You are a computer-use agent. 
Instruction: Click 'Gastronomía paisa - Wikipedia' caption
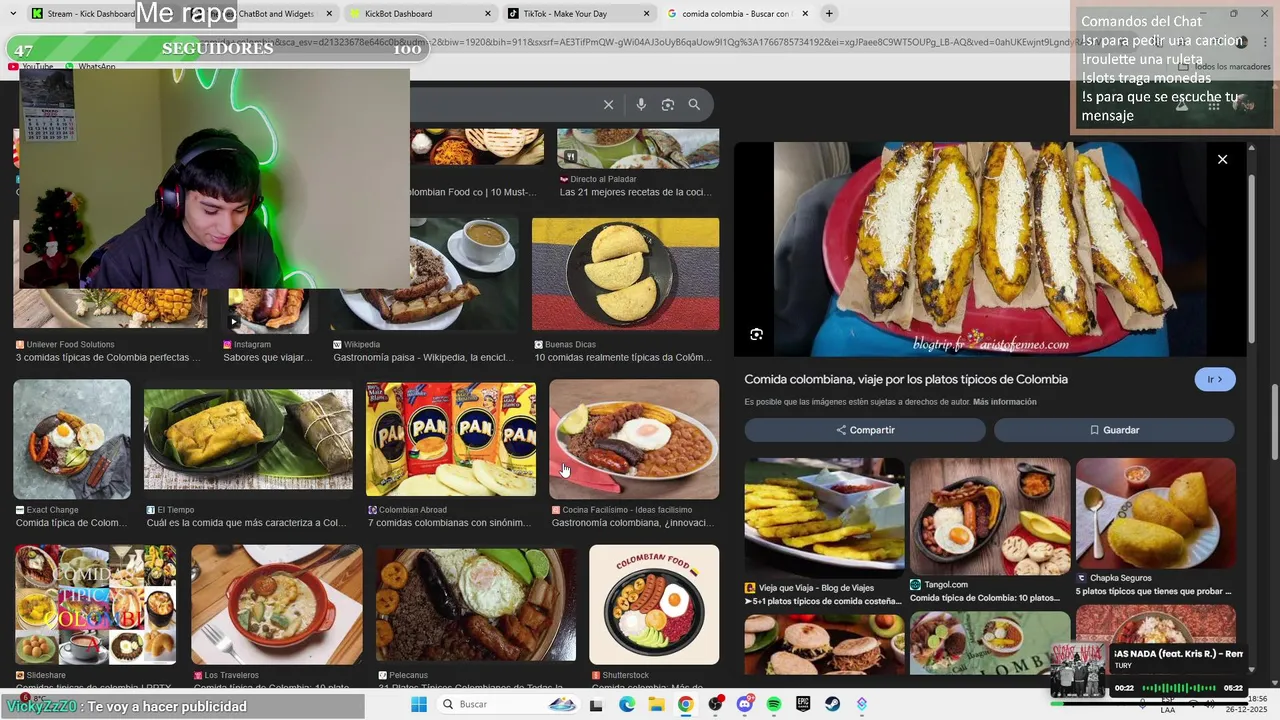(x=424, y=358)
